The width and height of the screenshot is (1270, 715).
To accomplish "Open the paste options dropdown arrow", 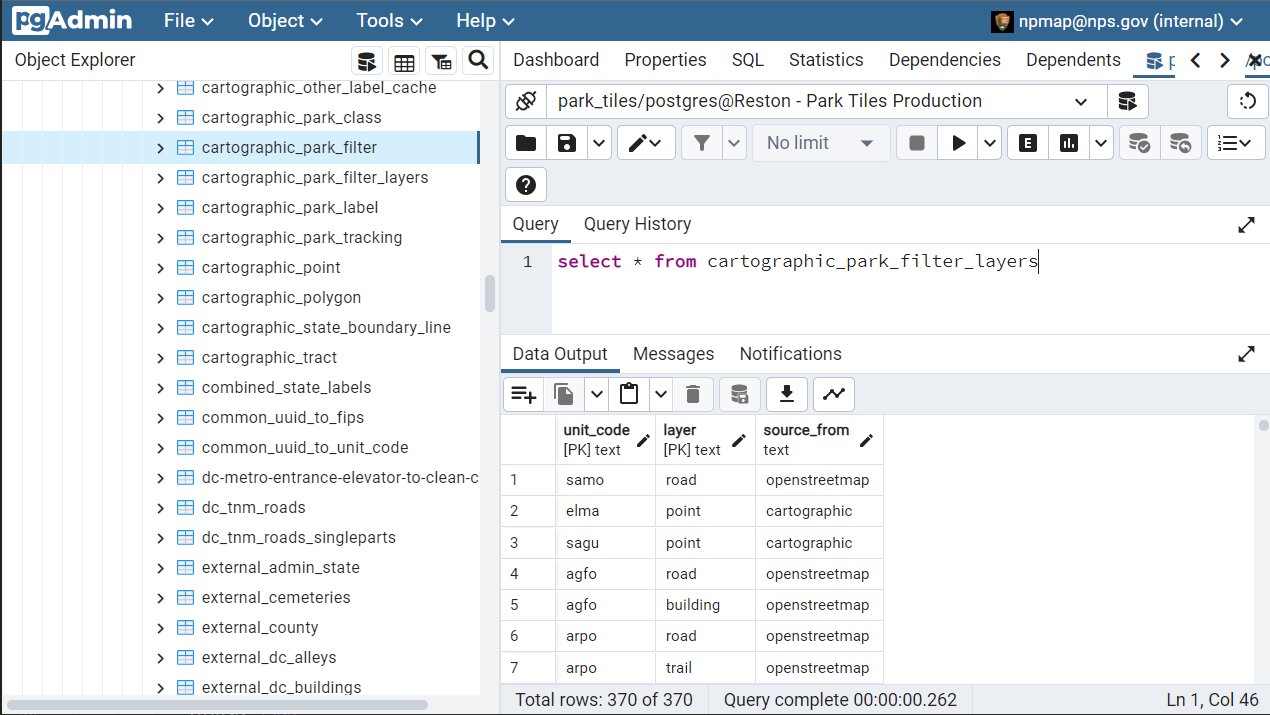I will (661, 394).
